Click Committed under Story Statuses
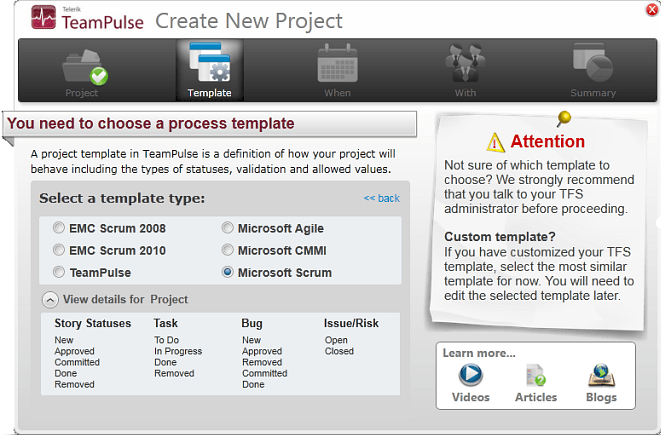This screenshot has width=661, height=435. (77, 362)
